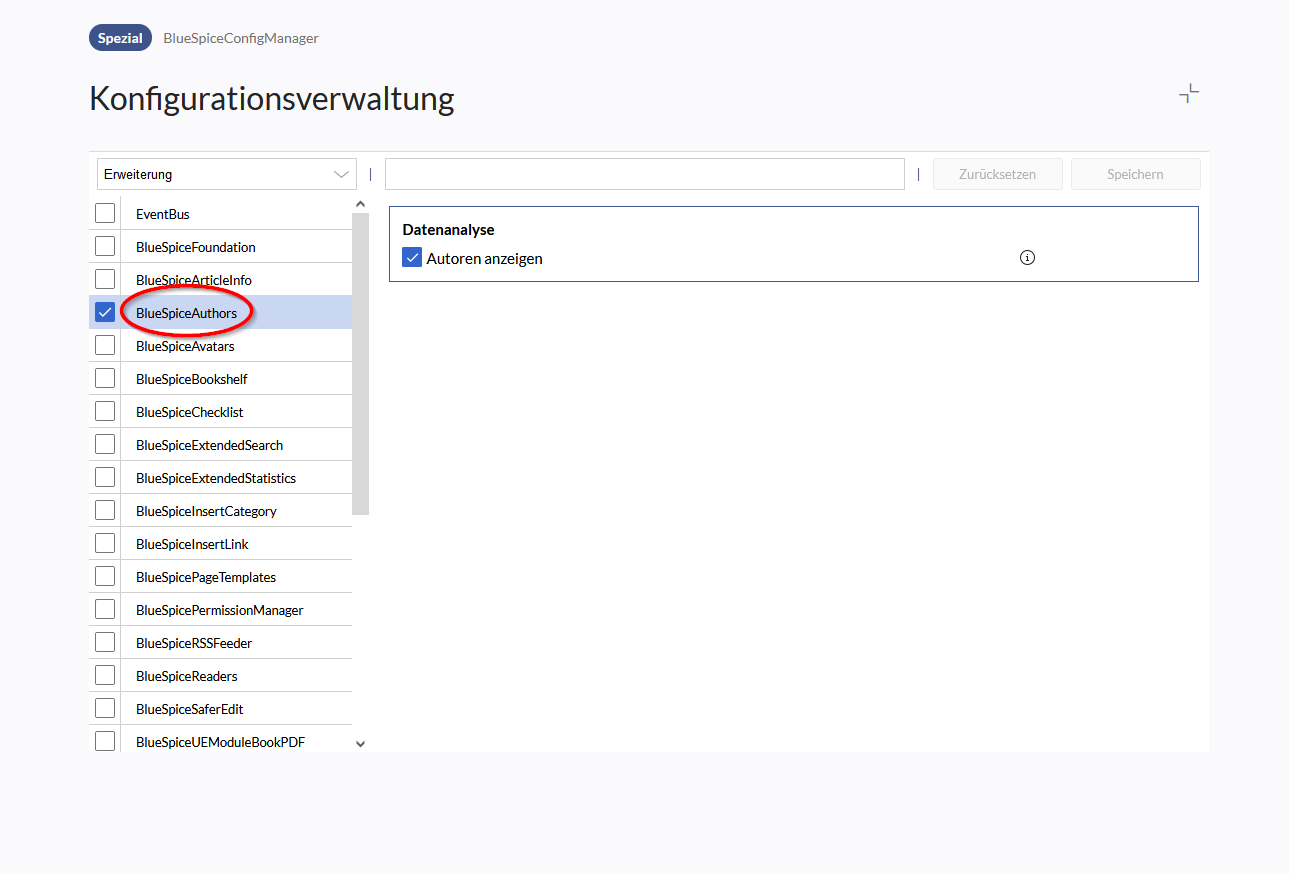Select the EventBus row label

(x=163, y=214)
